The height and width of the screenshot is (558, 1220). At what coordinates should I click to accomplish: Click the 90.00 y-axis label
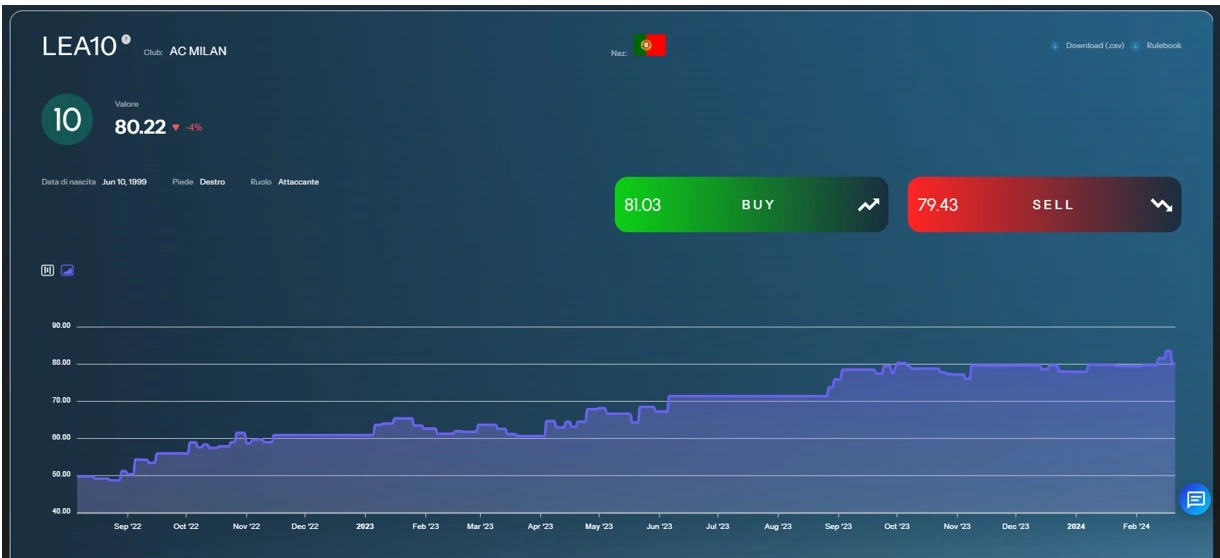tap(61, 326)
